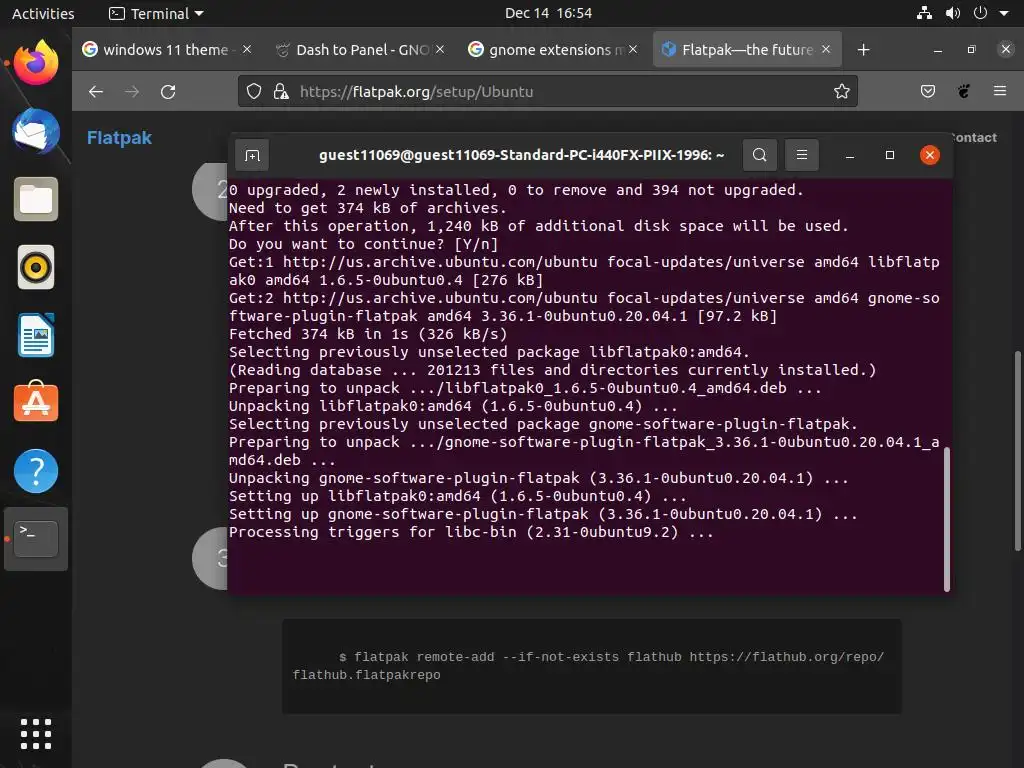Screen dimensions: 1024x768
Task: Launch Thunderbird mail from the dock
Action: click(36, 131)
